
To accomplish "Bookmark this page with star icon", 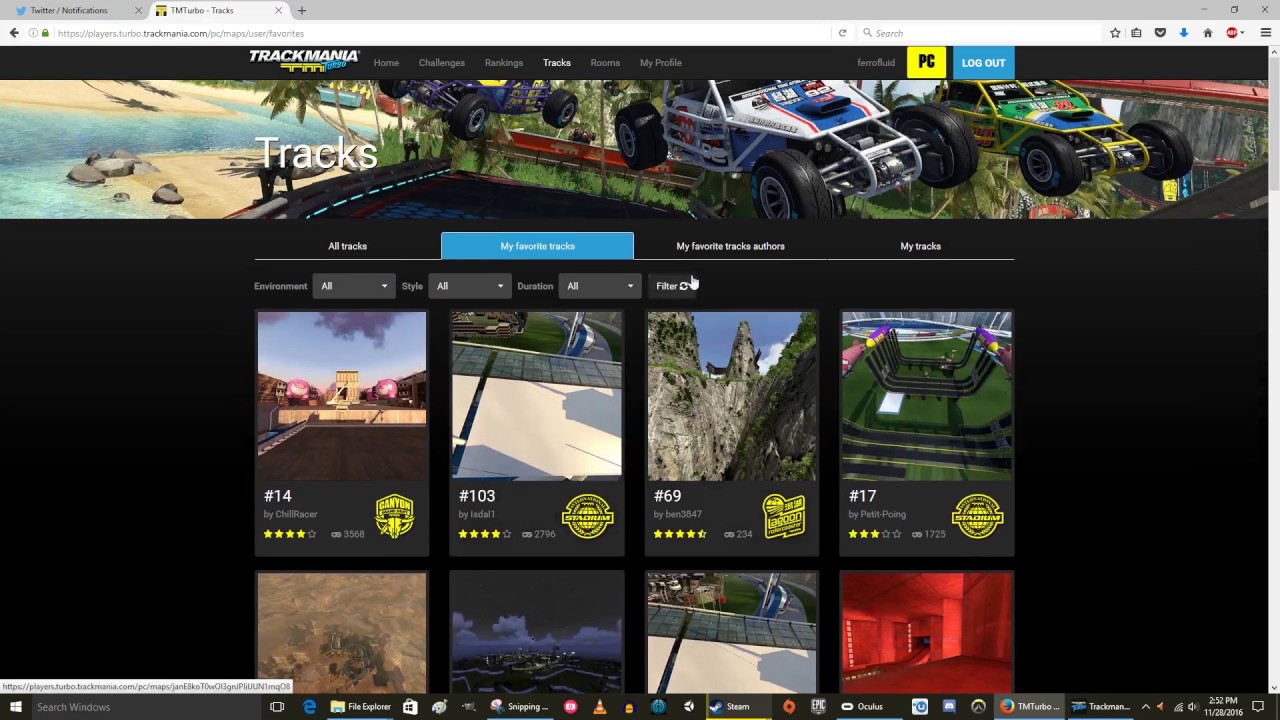I will (1115, 33).
